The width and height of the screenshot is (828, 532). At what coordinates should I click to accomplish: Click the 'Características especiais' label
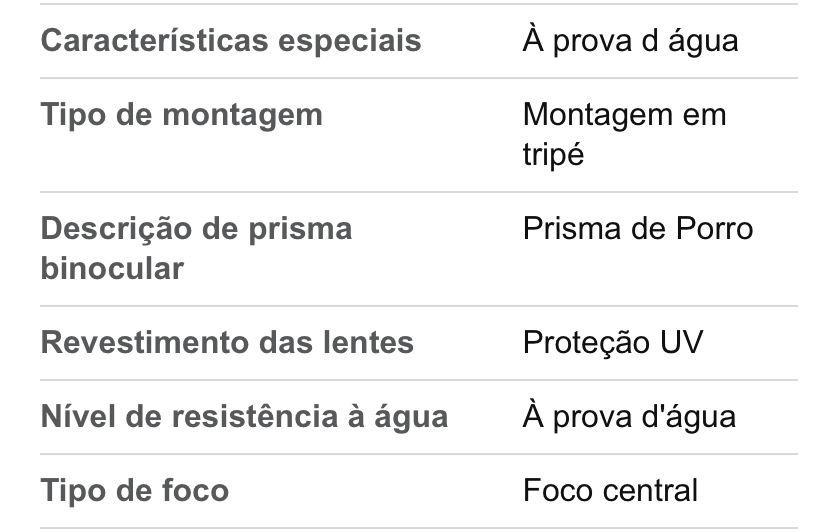tap(230, 41)
